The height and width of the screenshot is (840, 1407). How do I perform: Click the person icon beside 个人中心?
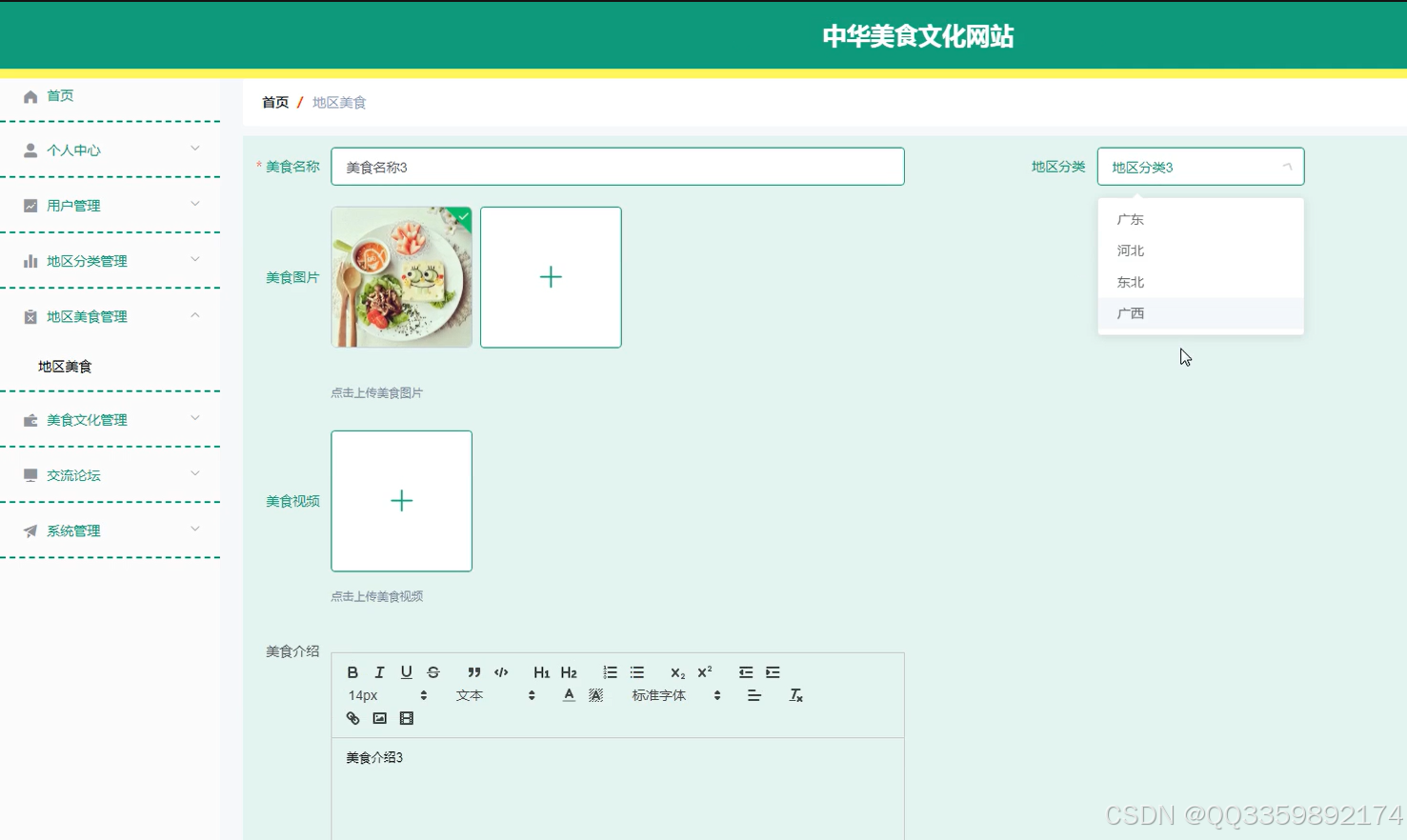pos(30,150)
